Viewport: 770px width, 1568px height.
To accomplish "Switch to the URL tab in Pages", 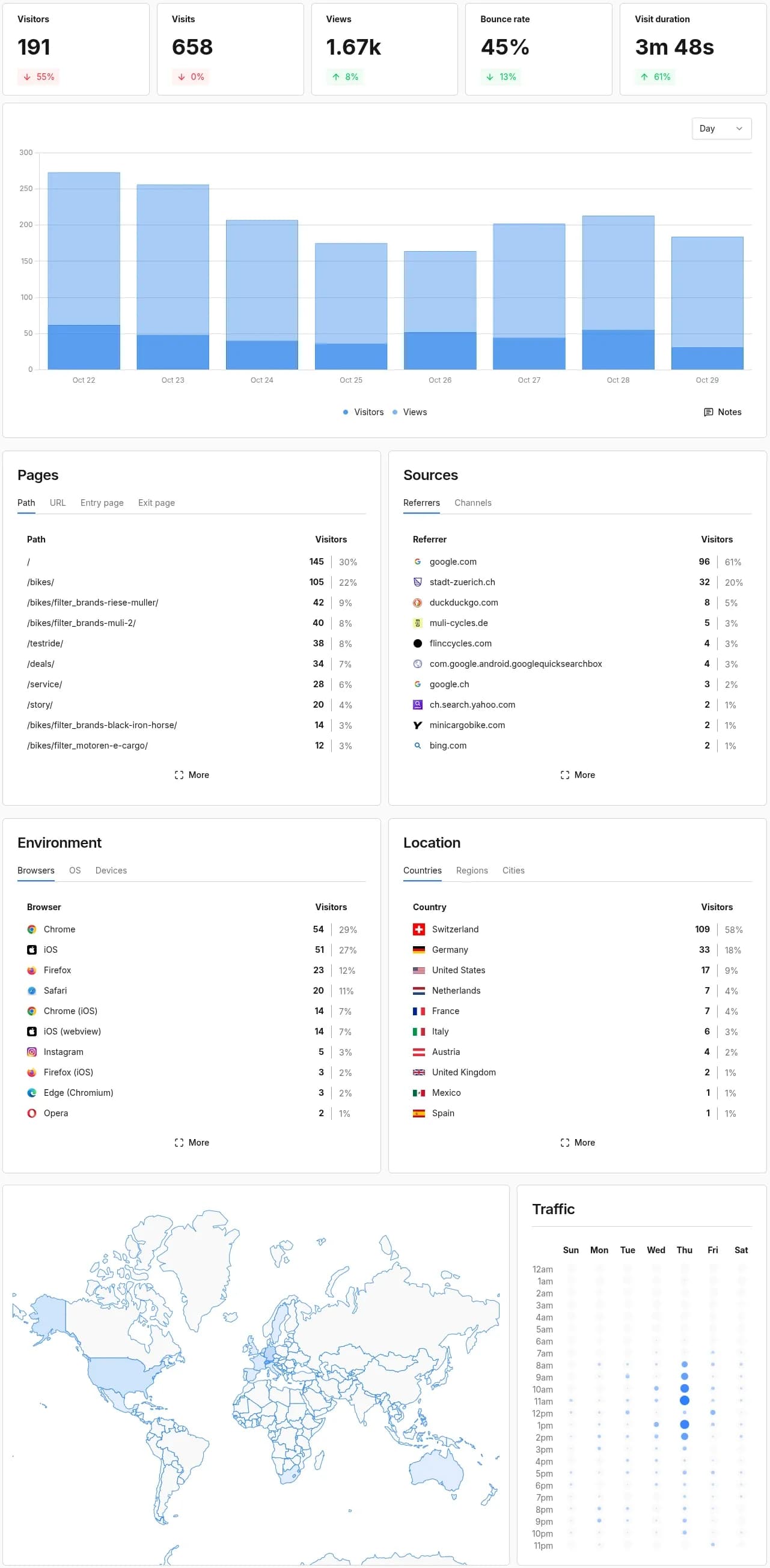I will point(58,503).
